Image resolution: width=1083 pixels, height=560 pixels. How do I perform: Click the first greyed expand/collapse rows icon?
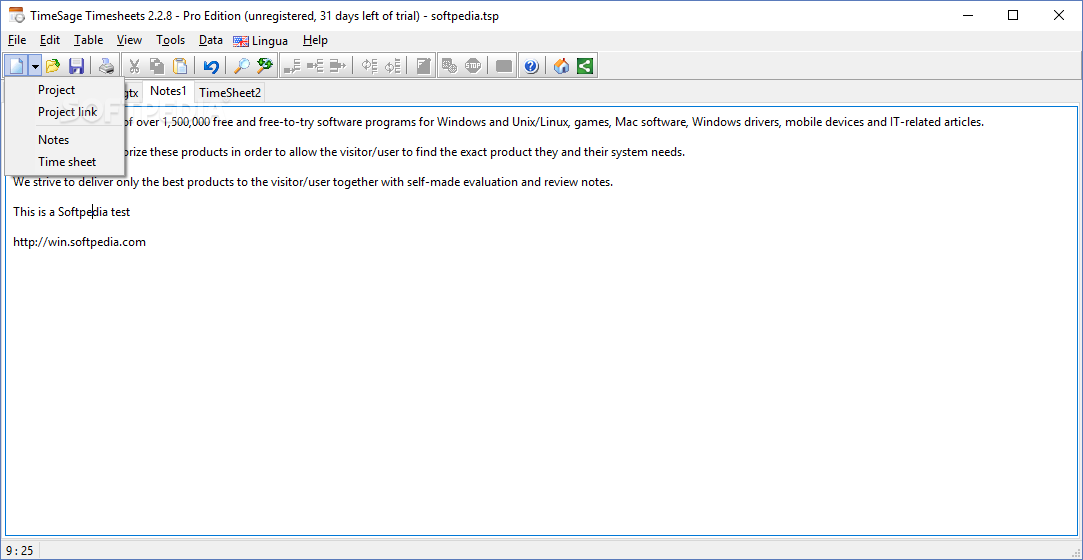click(370, 66)
